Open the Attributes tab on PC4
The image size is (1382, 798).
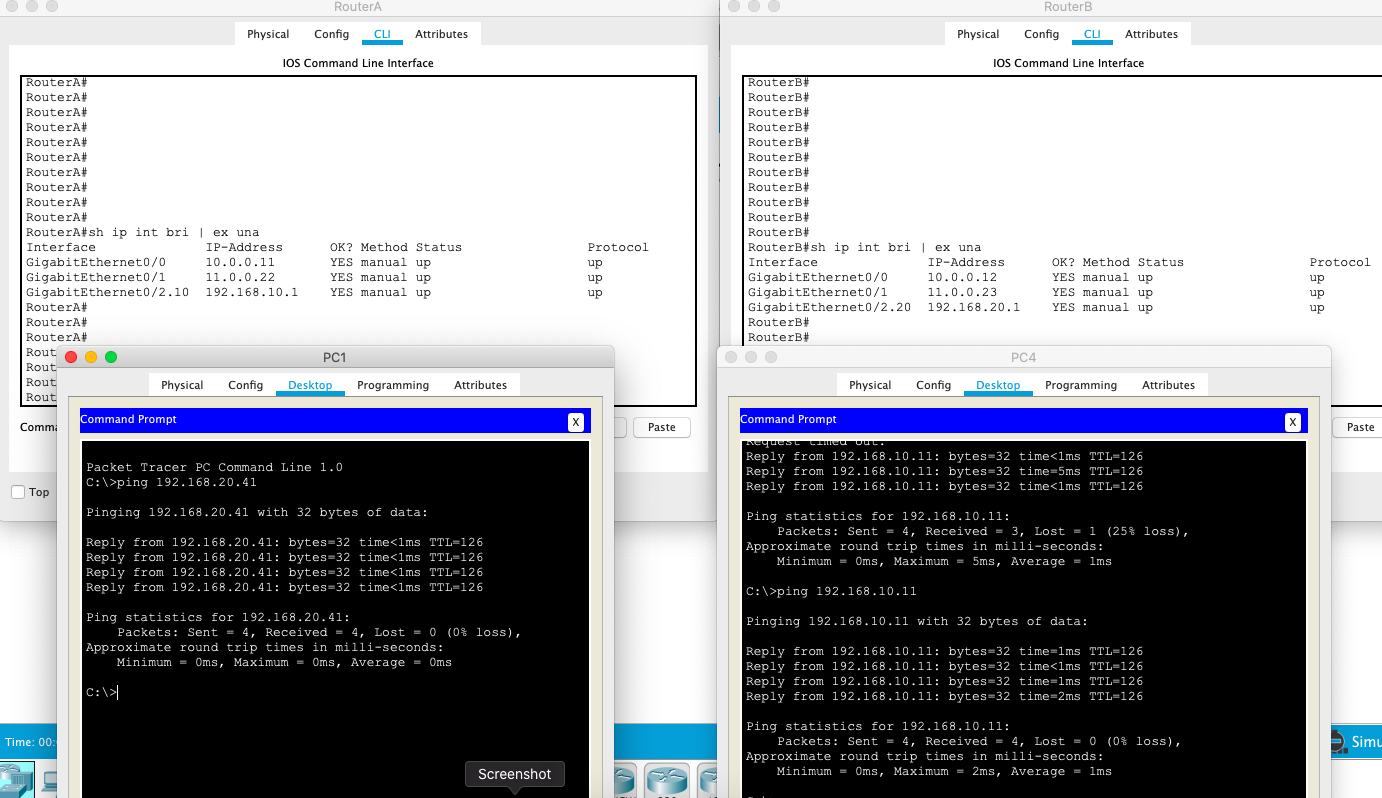tap(1168, 385)
